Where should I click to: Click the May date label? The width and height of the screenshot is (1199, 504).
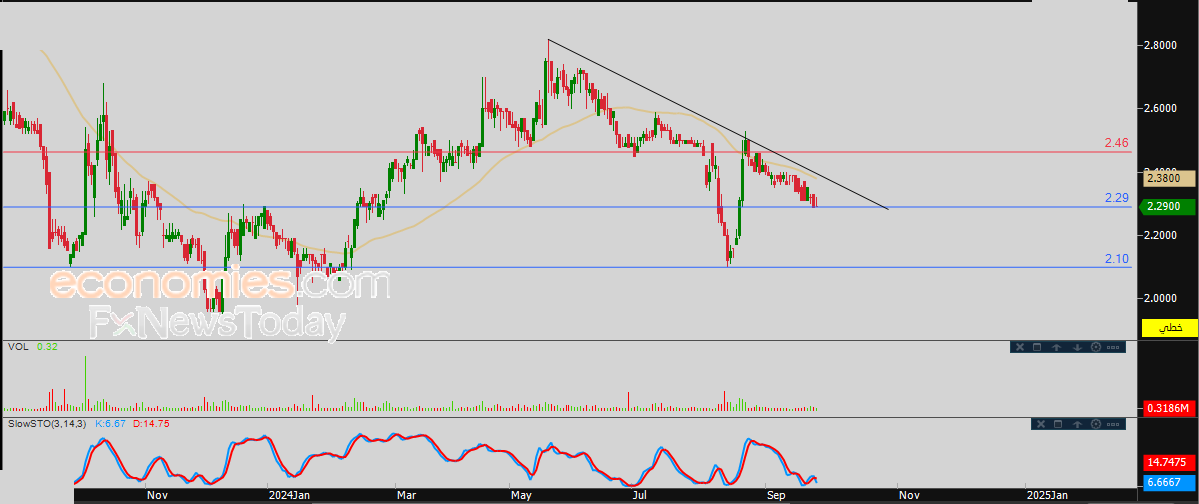(x=522, y=496)
